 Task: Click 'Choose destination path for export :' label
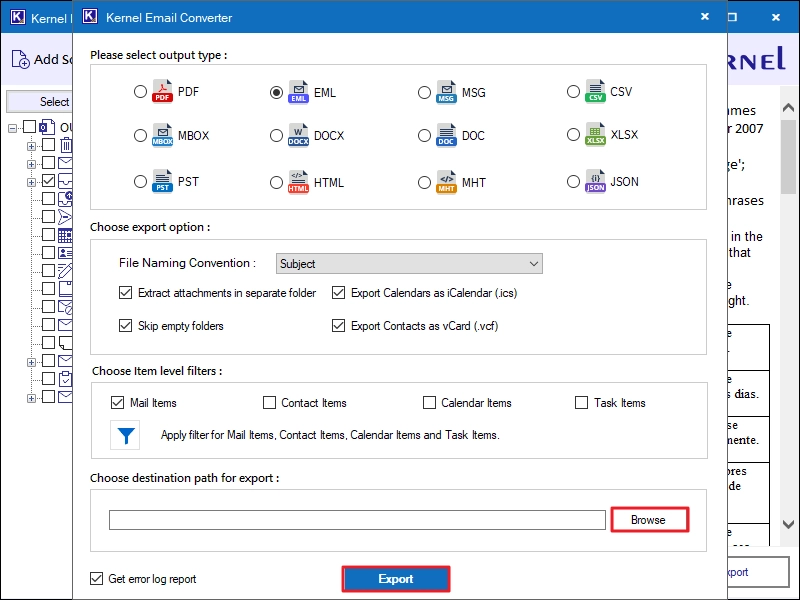coord(185,478)
